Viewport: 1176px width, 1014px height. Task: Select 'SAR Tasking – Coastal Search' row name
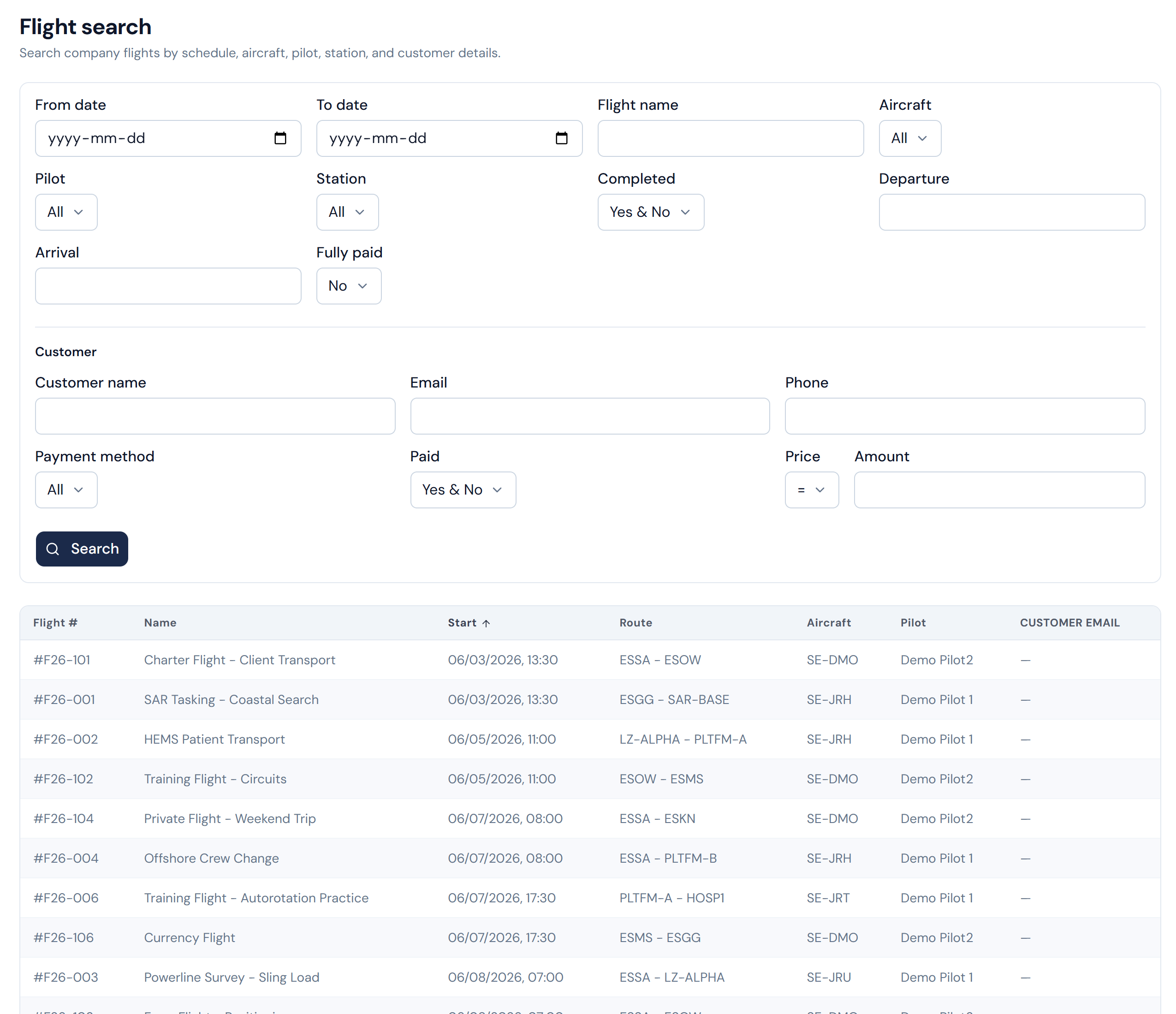coord(231,699)
